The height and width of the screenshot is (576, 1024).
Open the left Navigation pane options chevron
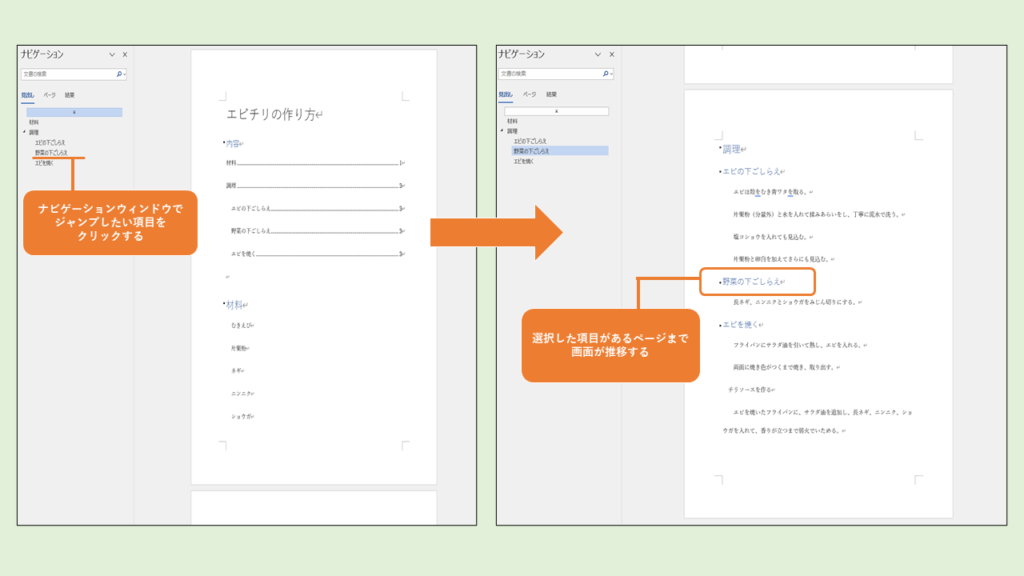pyautogui.click(x=112, y=55)
